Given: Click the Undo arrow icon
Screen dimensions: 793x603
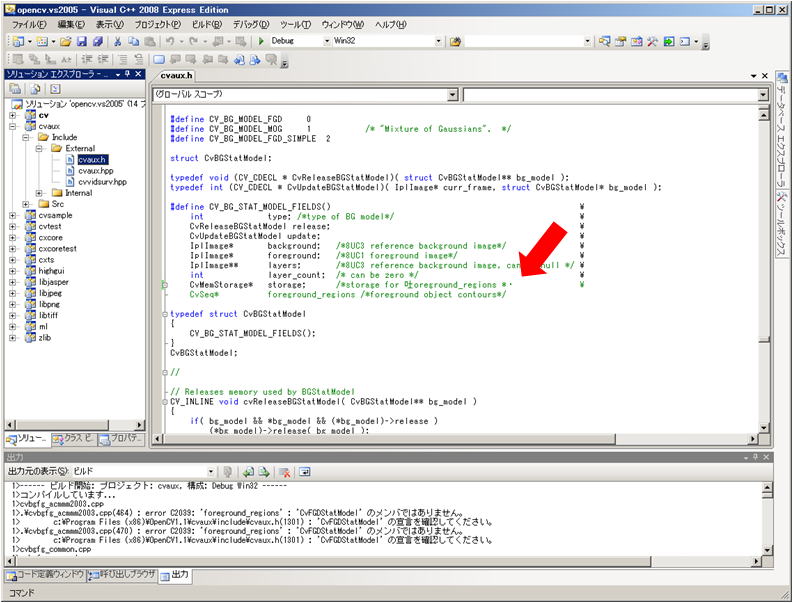Looking at the screenshot, I should click(x=170, y=41).
